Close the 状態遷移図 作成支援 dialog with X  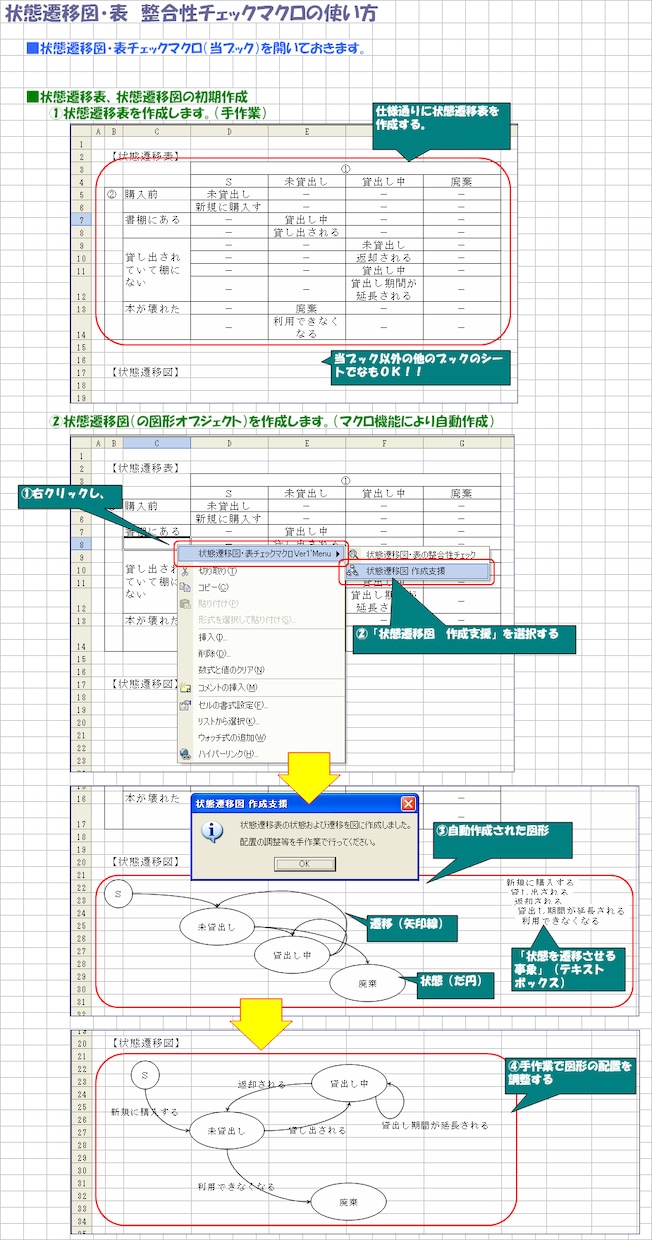pyautogui.click(x=407, y=803)
